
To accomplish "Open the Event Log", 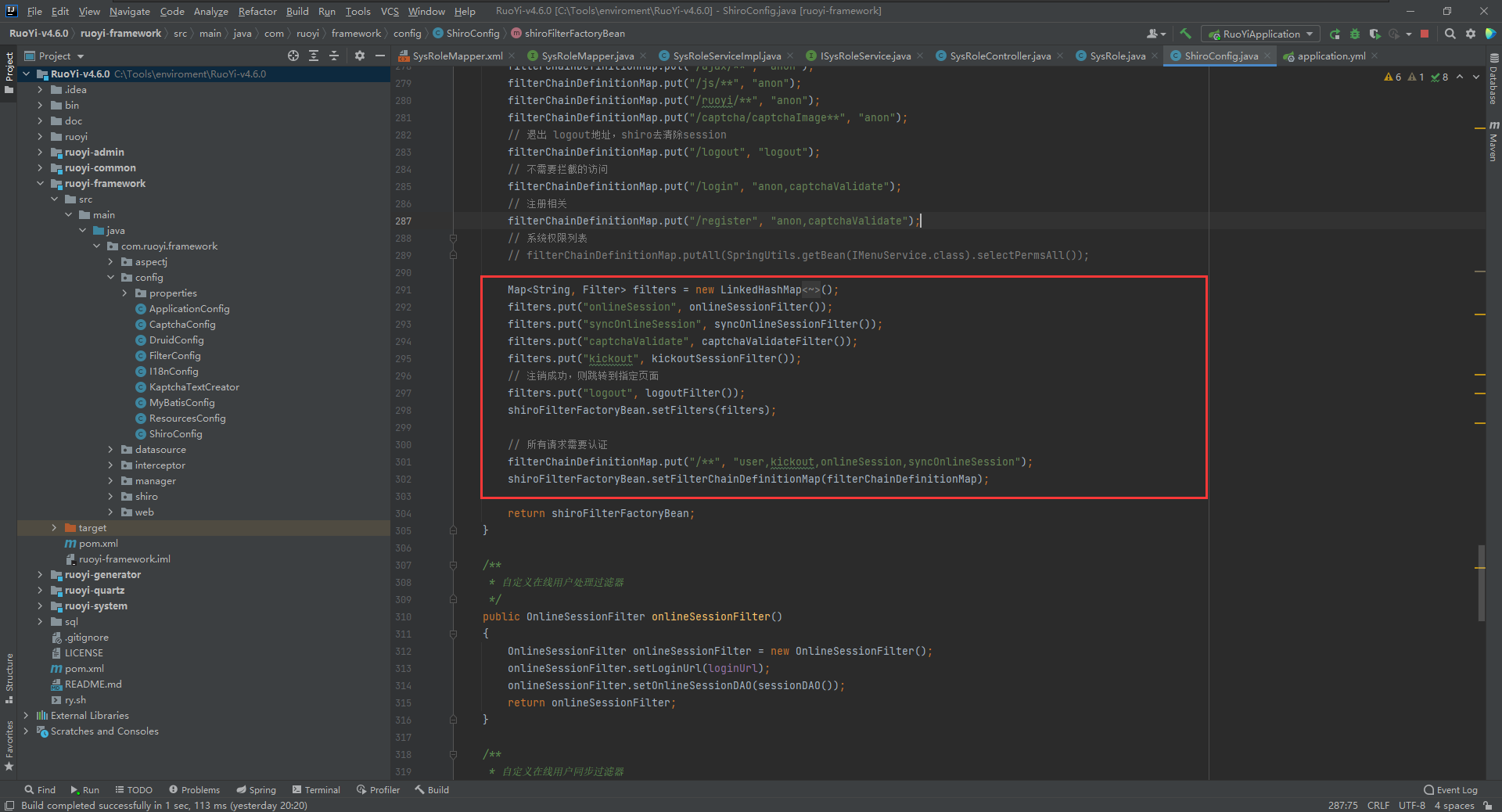I will tap(1450, 789).
